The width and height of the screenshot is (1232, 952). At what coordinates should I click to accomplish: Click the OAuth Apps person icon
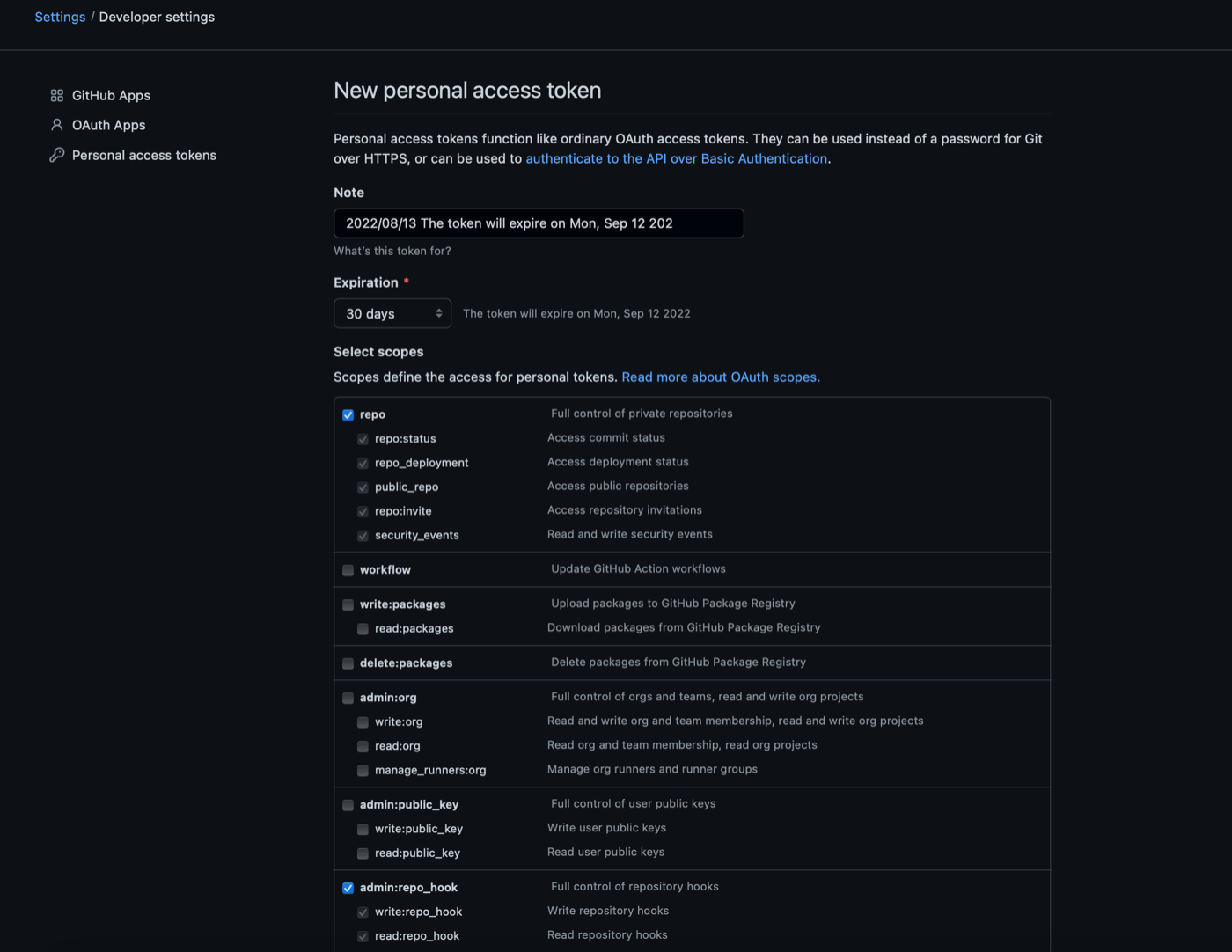pyautogui.click(x=57, y=125)
